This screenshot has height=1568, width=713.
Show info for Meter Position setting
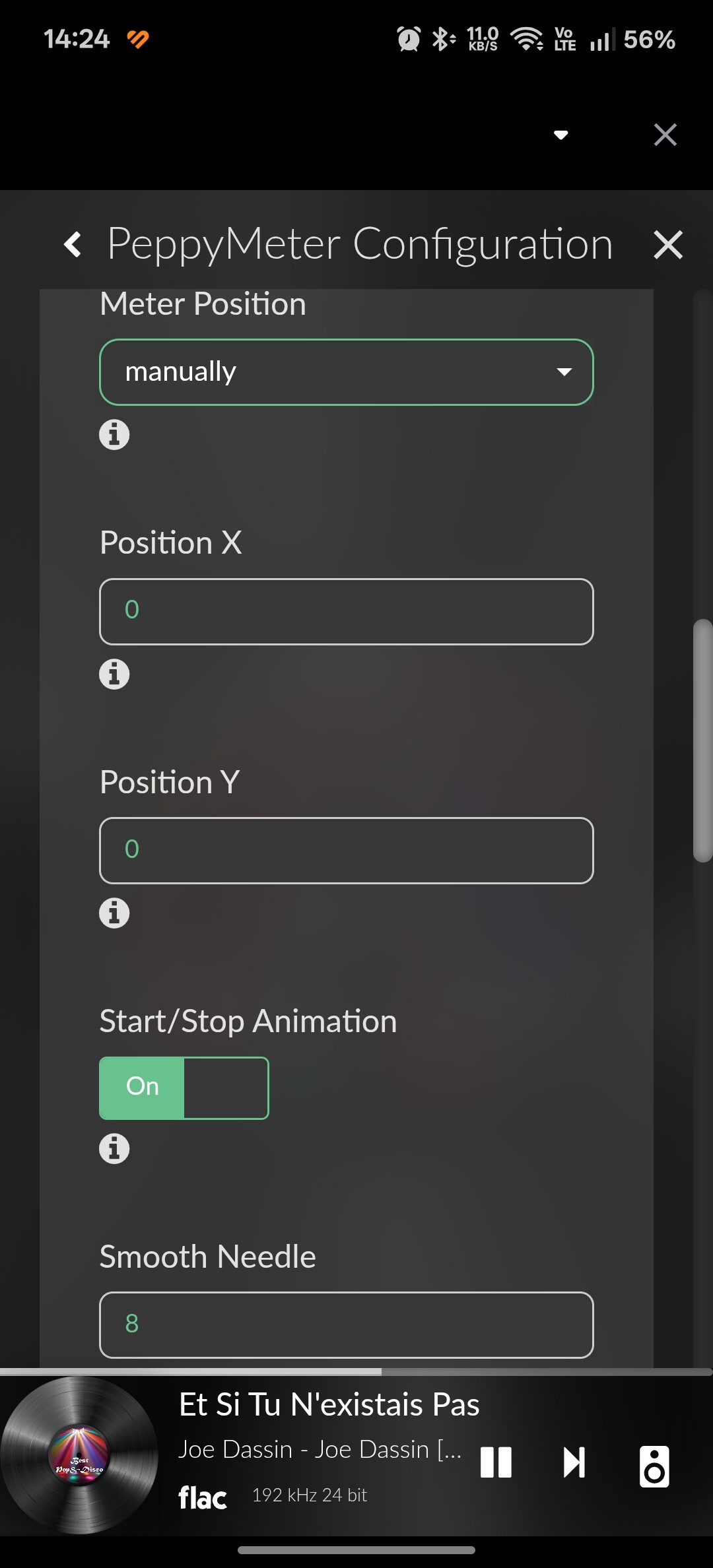(114, 435)
